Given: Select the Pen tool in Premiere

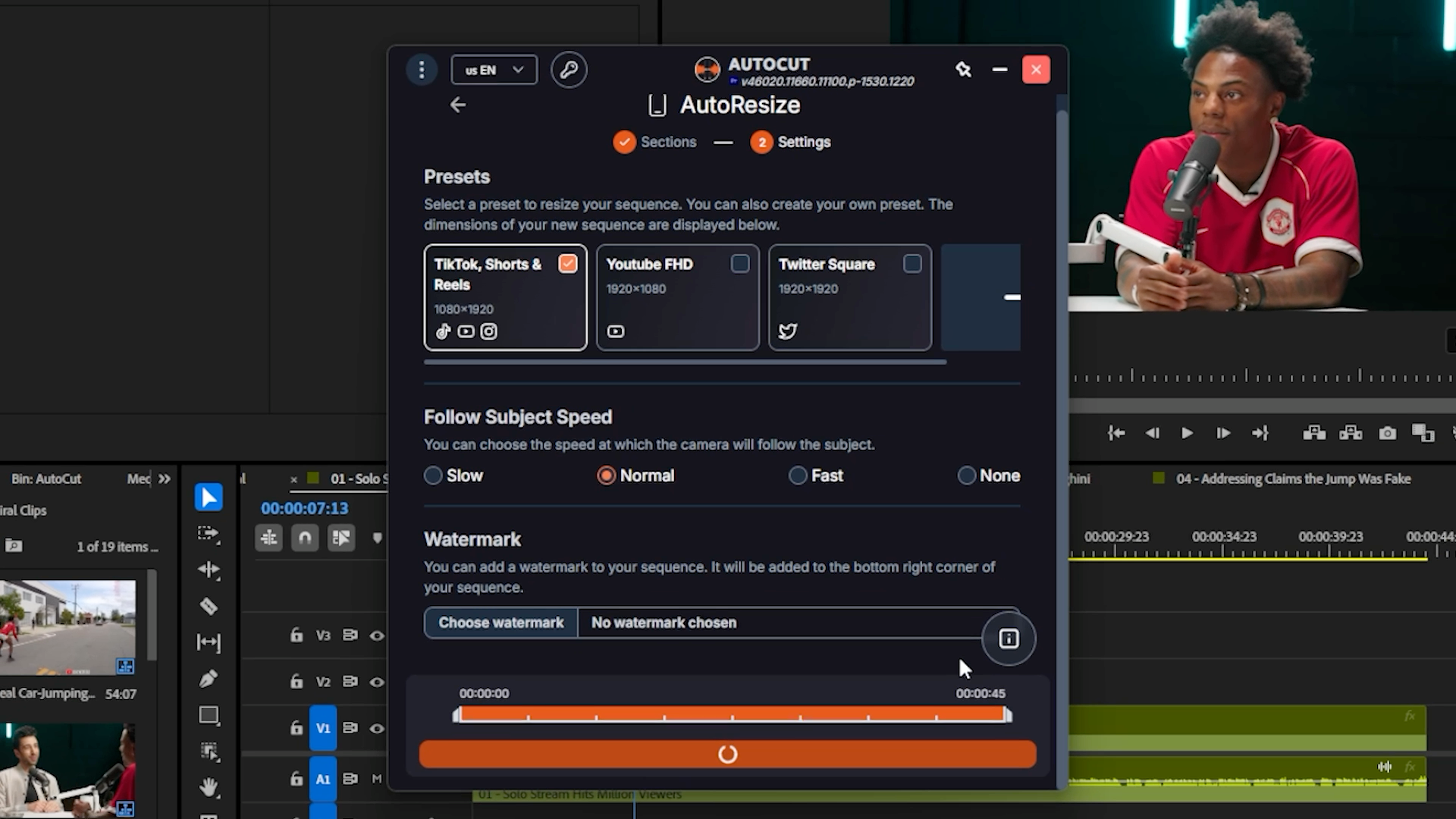Looking at the screenshot, I should tap(209, 679).
